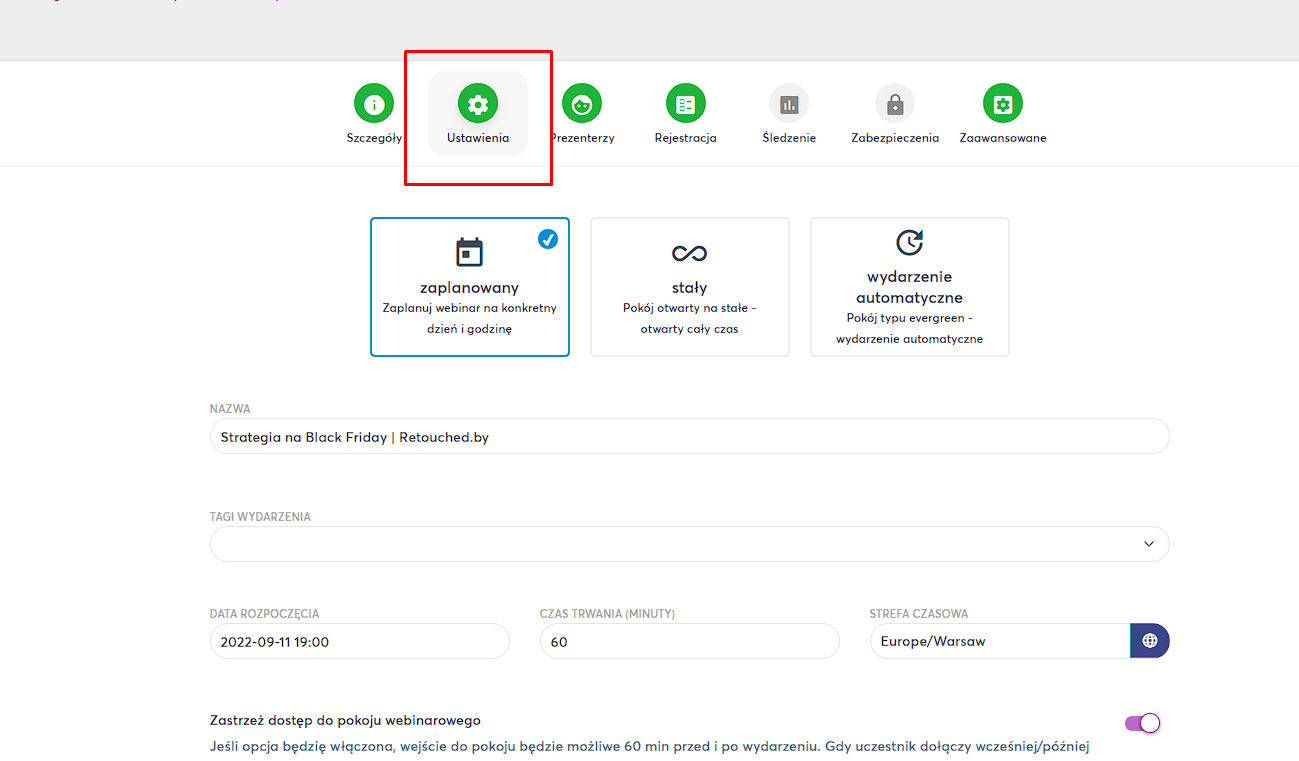
Task: Open the Prezenterzy face icon step
Action: 582,103
